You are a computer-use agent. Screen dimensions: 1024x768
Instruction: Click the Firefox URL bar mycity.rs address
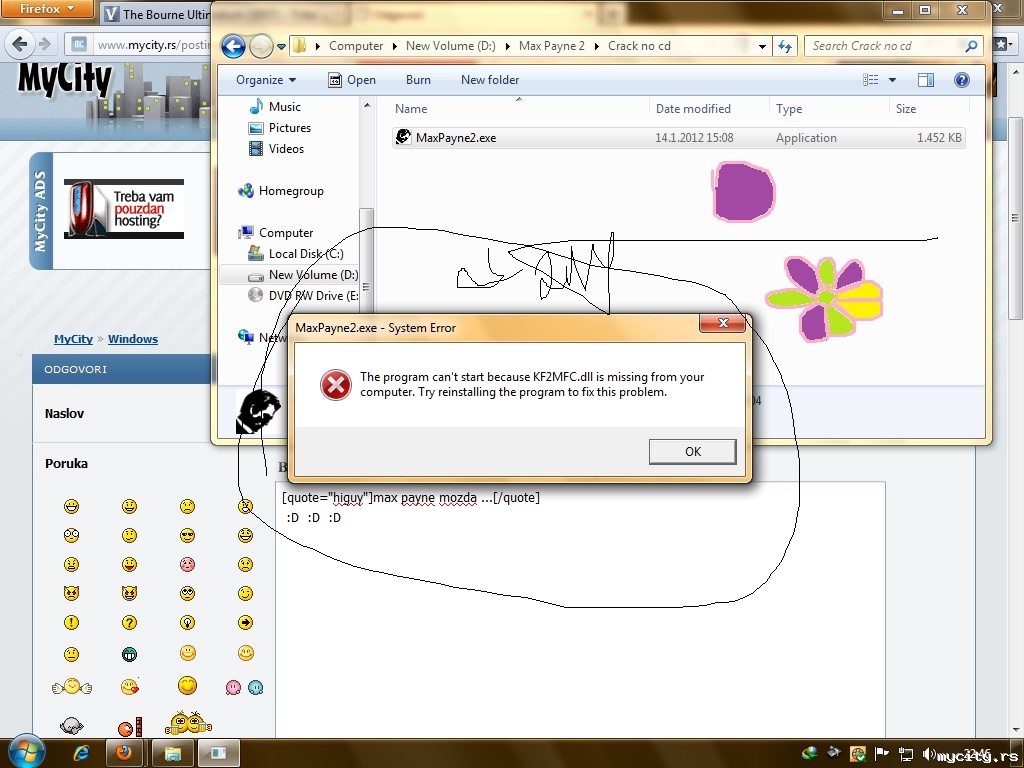click(x=153, y=45)
